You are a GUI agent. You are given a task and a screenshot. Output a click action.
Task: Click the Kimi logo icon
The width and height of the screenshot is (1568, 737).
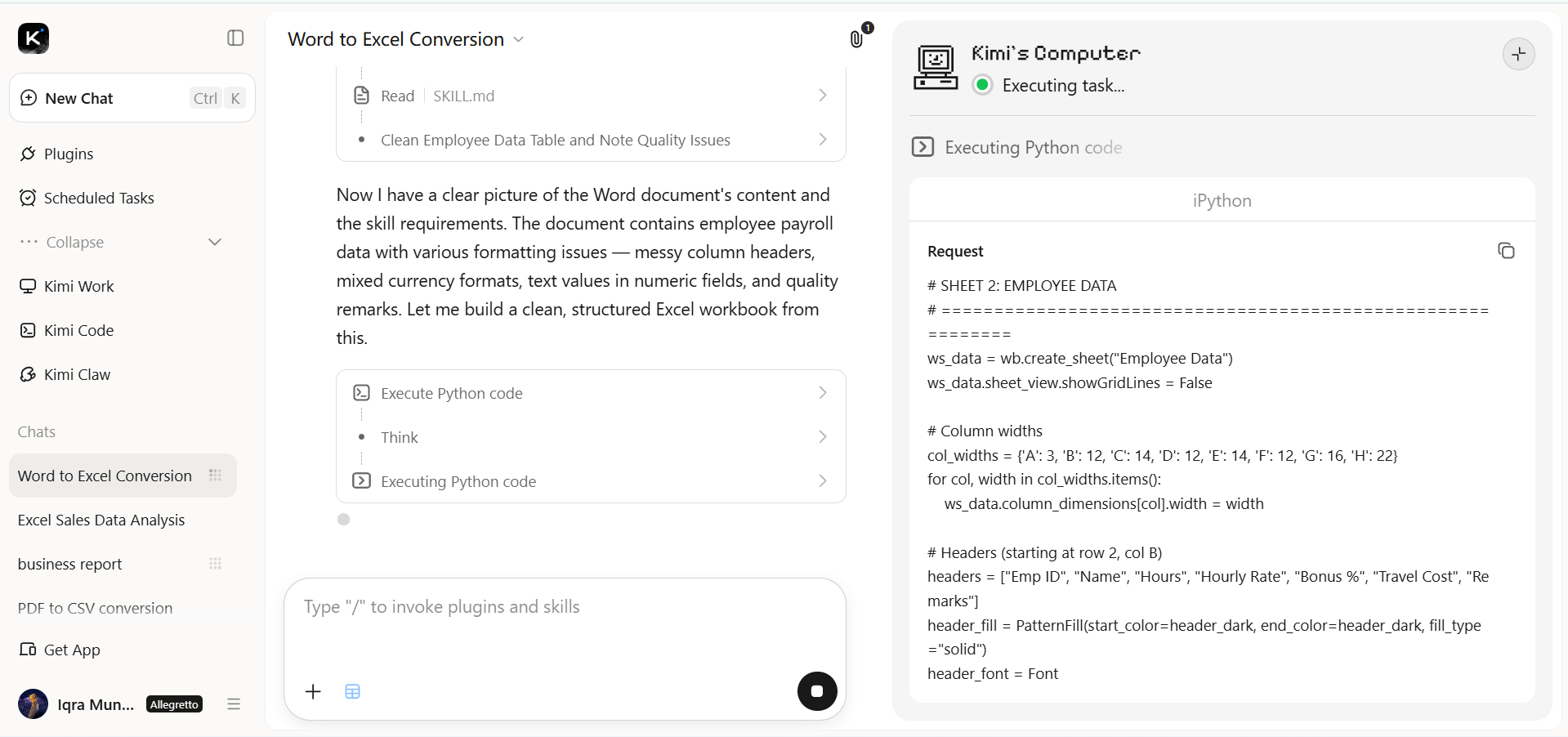point(34,38)
